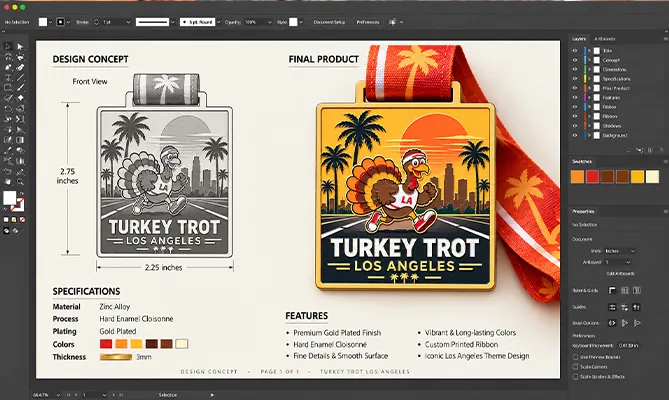Click the Style swatch in control bar

tap(293, 22)
